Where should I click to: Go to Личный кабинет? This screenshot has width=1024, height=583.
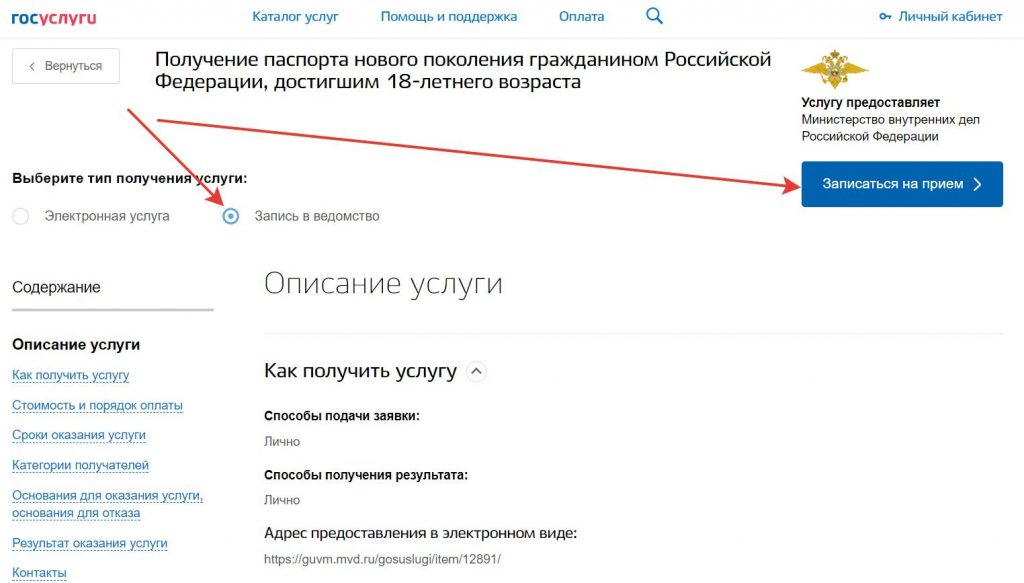(x=950, y=16)
